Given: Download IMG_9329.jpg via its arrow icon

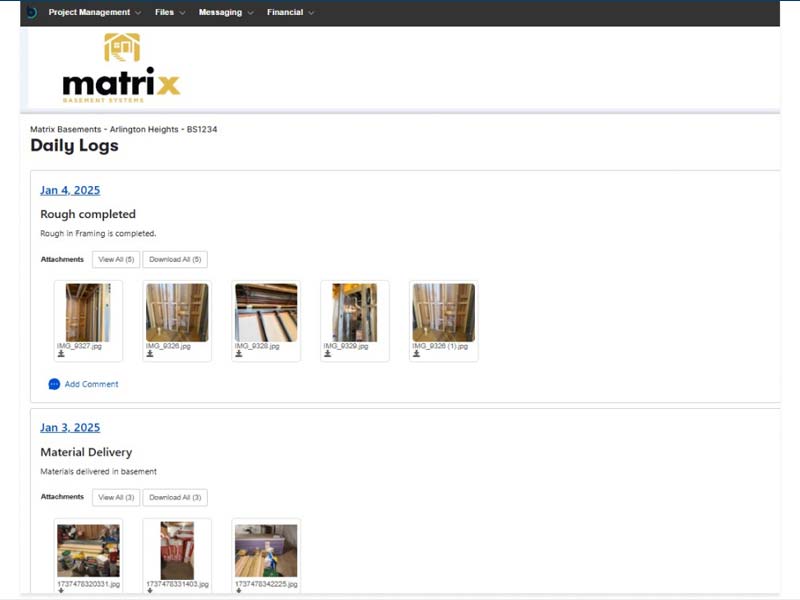Looking at the screenshot, I should click(x=328, y=354).
